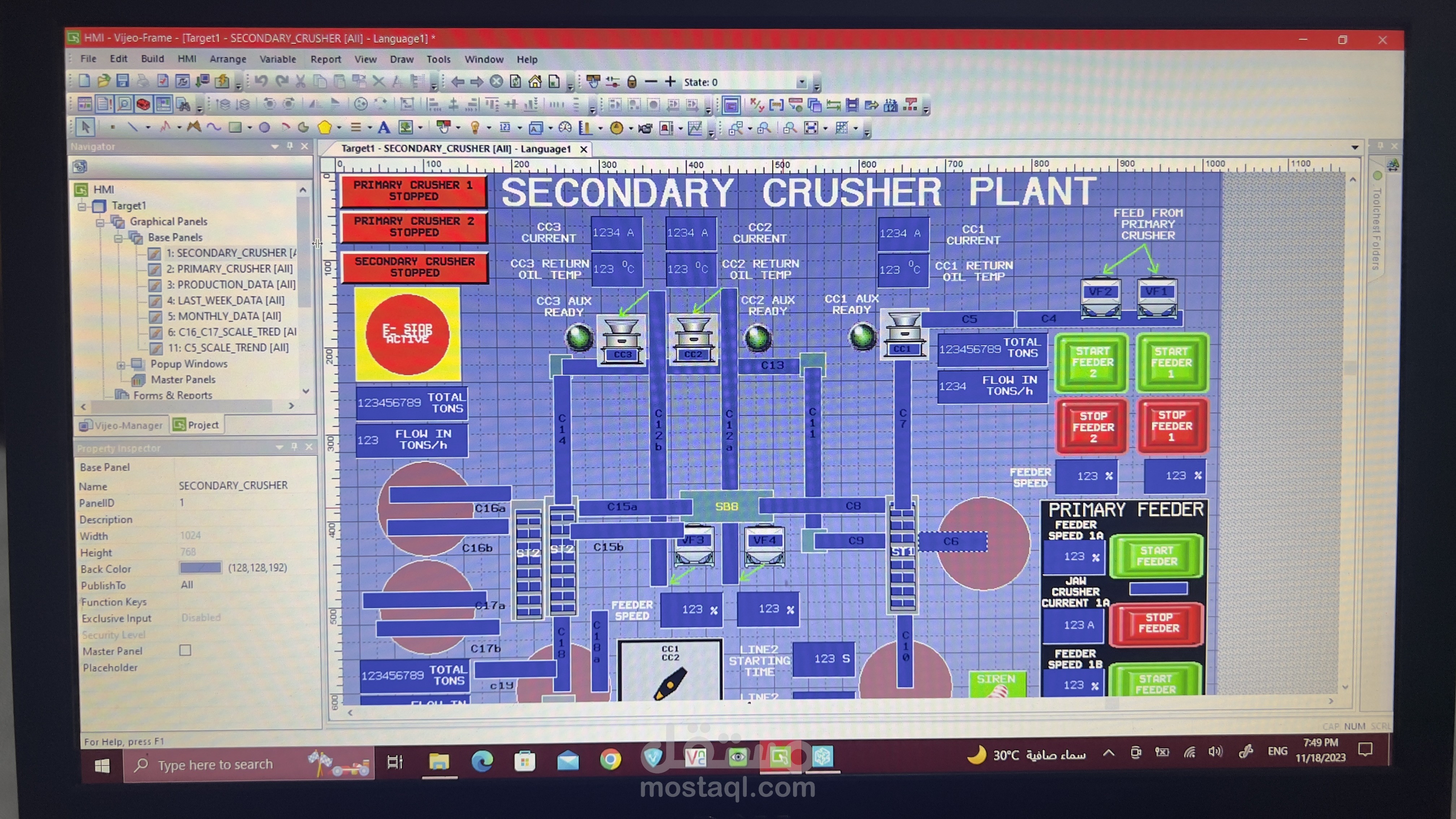This screenshot has width=1456, height=819.
Task: Select the meter/gauge drawing tool
Action: 565,128
